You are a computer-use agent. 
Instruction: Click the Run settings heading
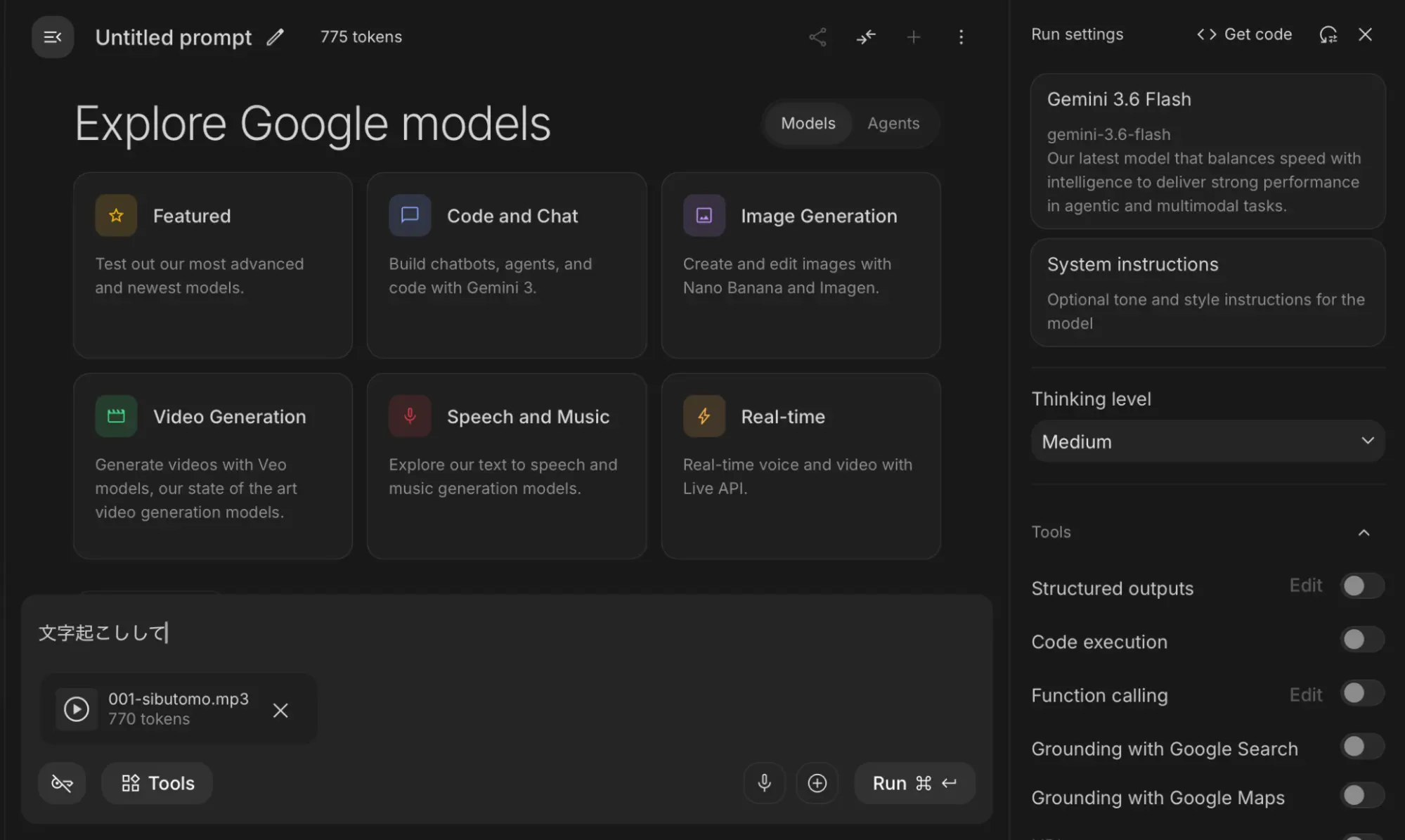[x=1077, y=34]
